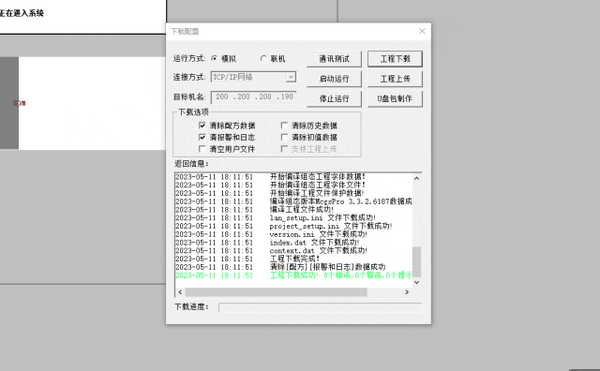Click the log's vertical scrollbar thumb

tap(417, 262)
